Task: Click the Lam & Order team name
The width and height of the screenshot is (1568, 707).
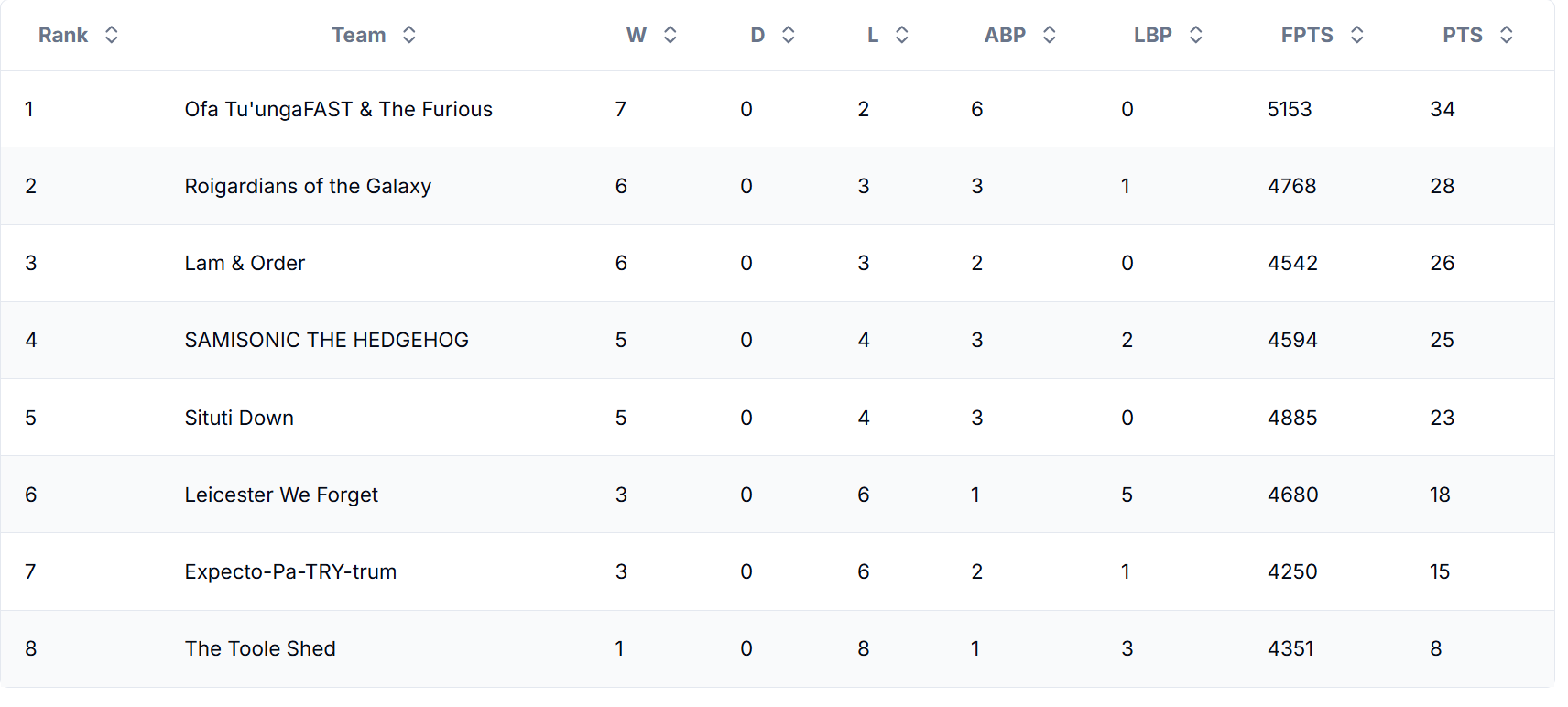Action: pos(245,263)
